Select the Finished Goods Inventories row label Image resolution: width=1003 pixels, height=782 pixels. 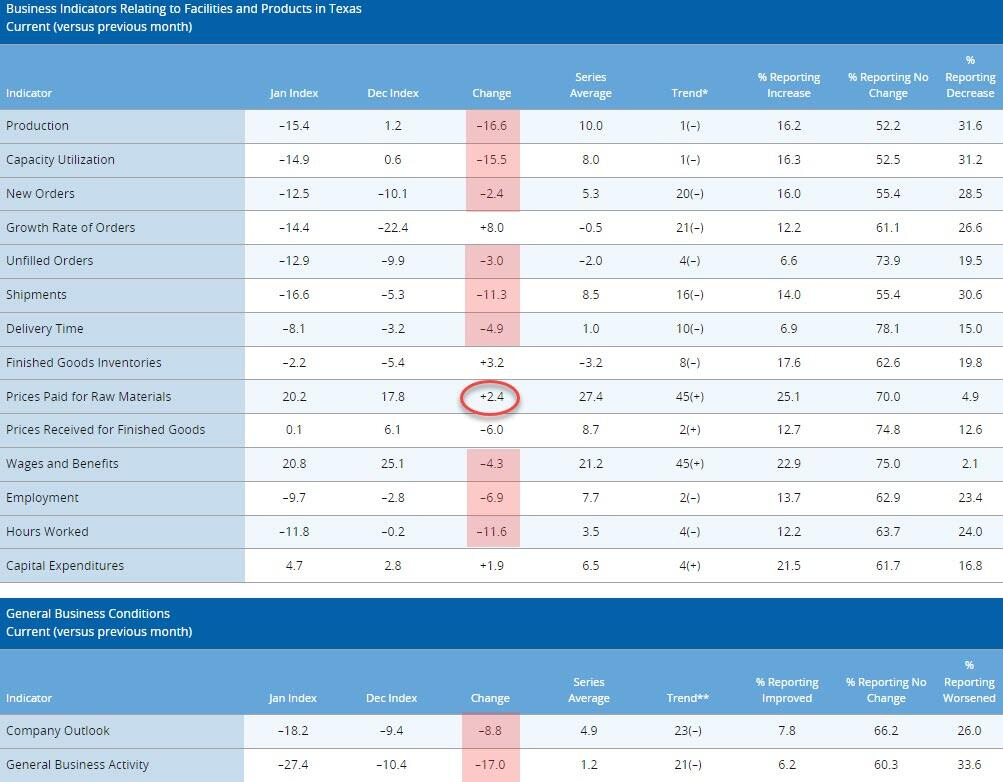point(83,363)
